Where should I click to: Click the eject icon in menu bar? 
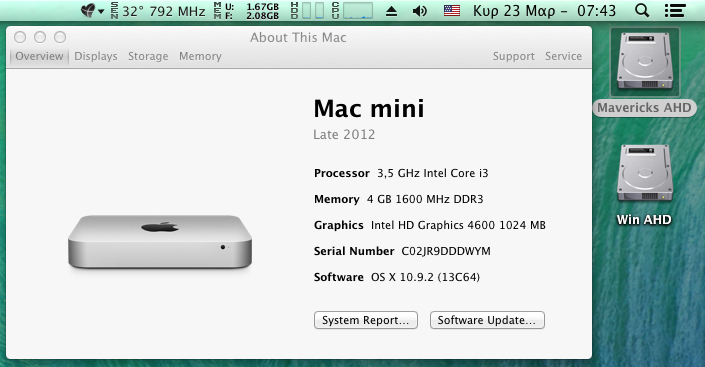pos(391,11)
